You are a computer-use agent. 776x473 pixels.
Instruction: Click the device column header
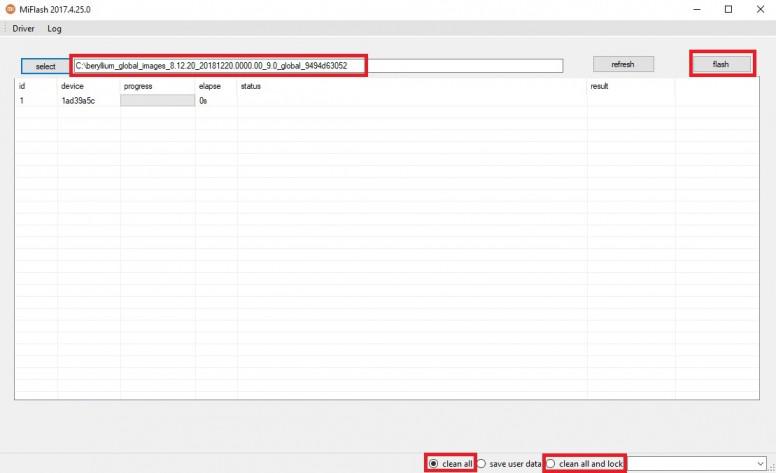72,86
